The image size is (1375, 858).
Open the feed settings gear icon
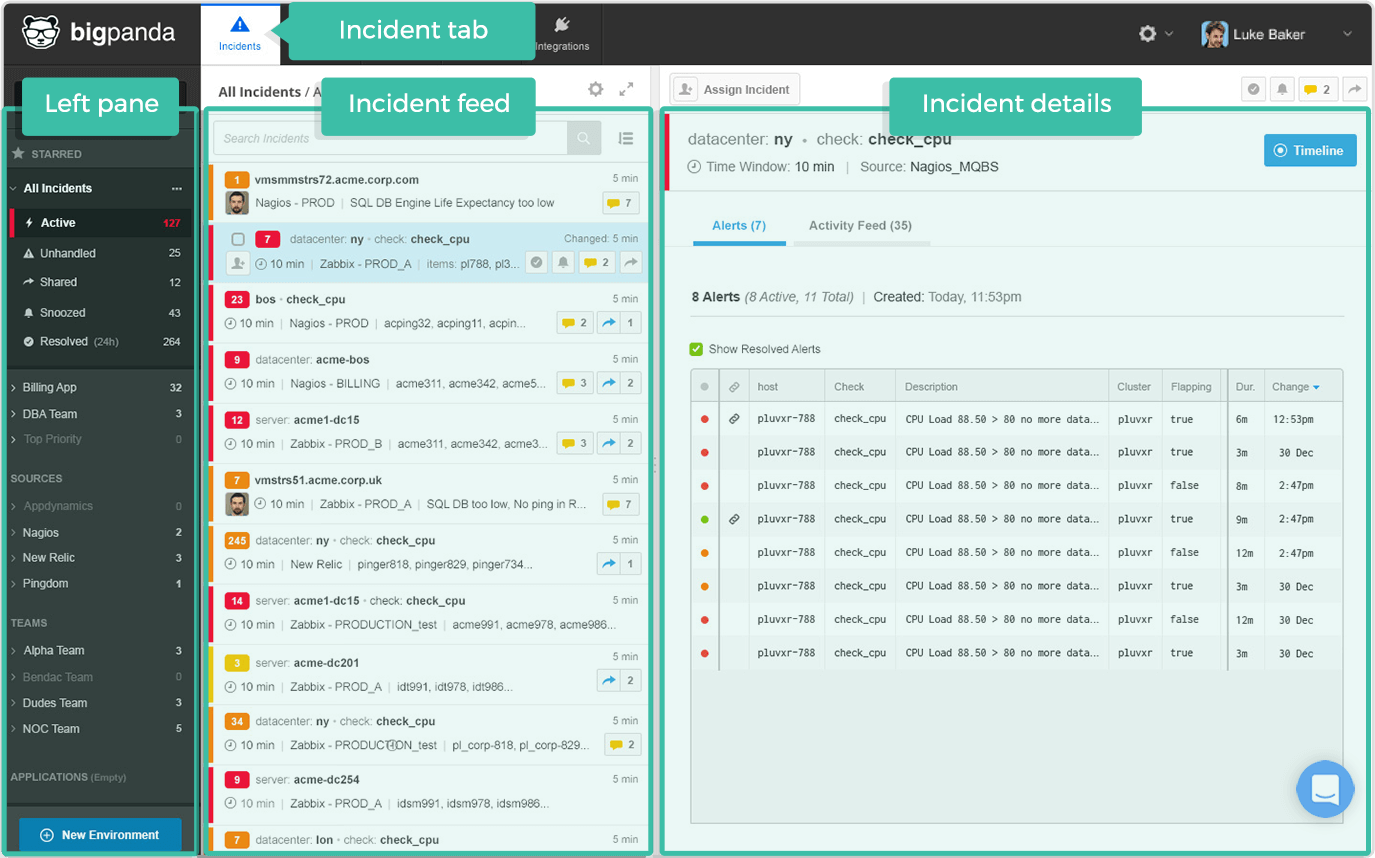pos(595,89)
